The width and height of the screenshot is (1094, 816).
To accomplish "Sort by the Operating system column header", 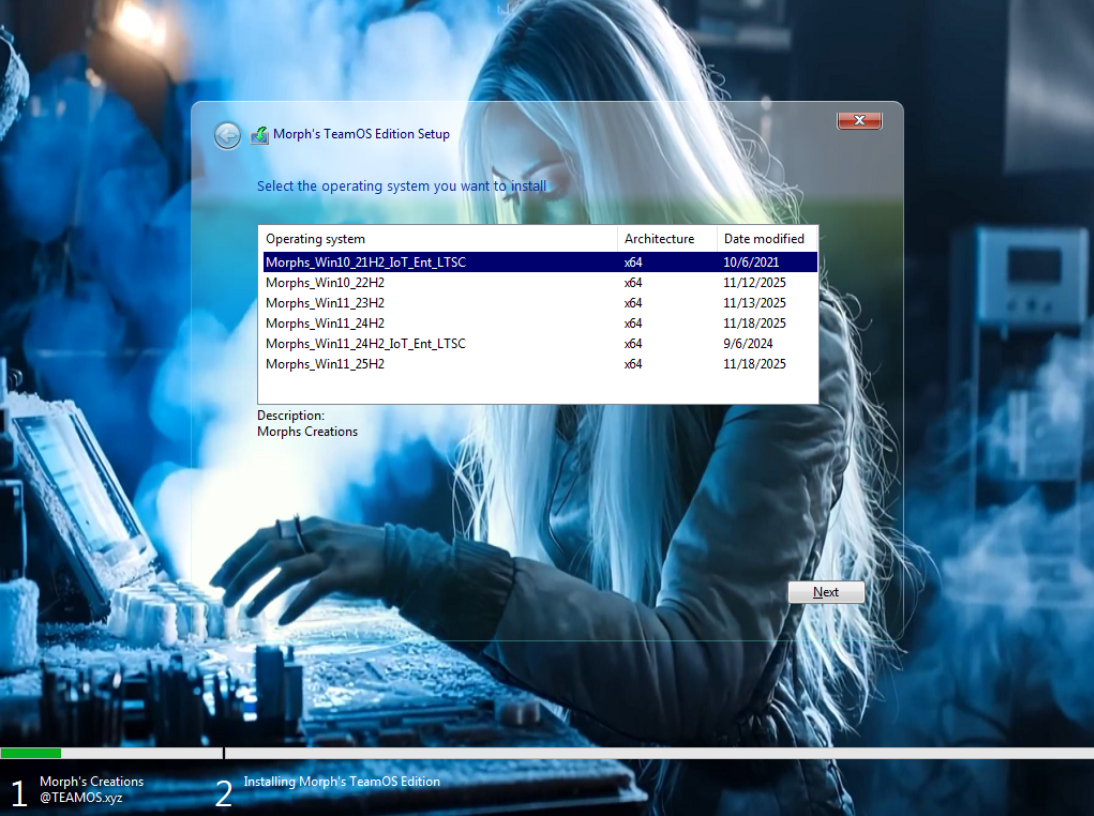I will [x=438, y=239].
